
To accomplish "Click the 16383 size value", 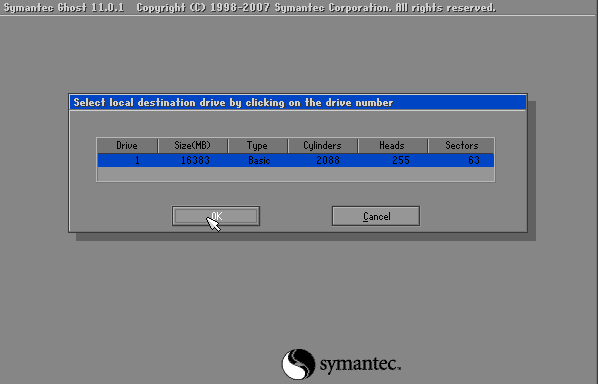I will pyautogui.click(x=195, y=160).
